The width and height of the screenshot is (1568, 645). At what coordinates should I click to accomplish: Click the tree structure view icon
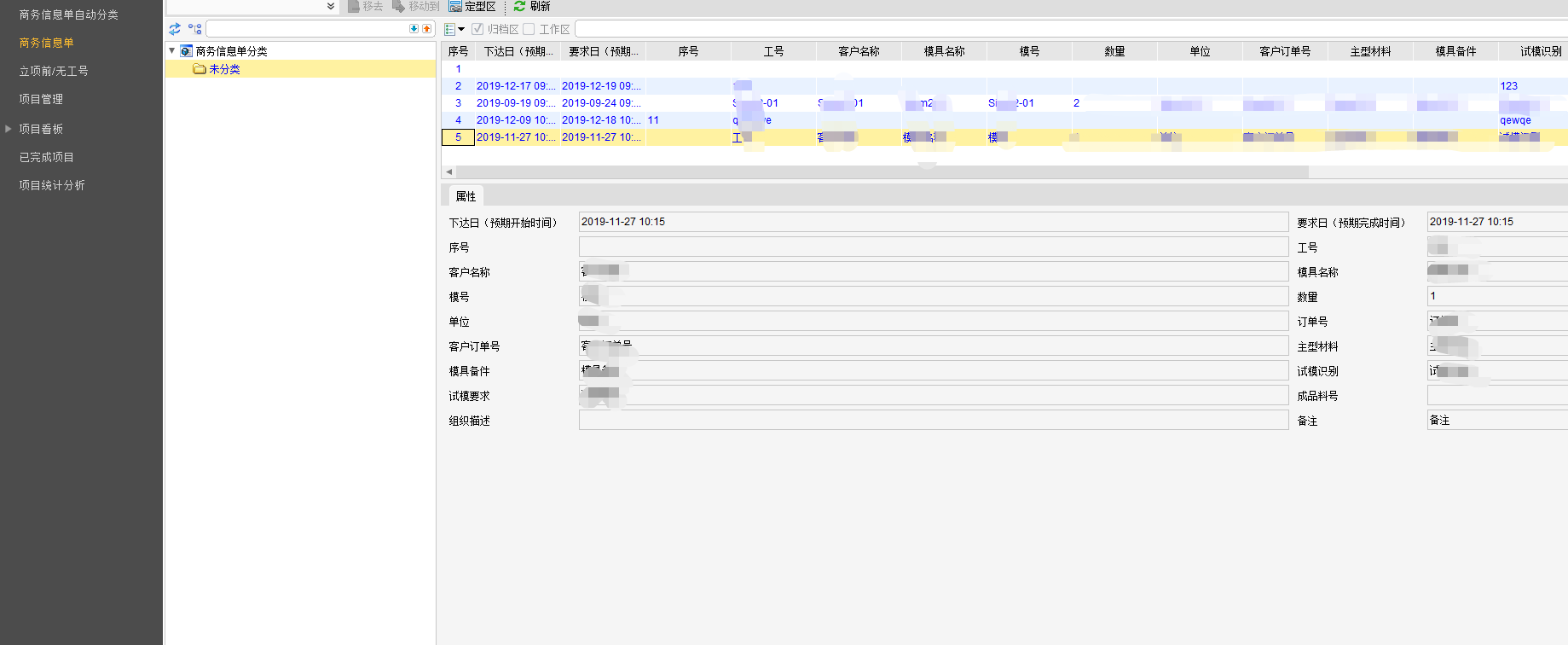point(194,29)
